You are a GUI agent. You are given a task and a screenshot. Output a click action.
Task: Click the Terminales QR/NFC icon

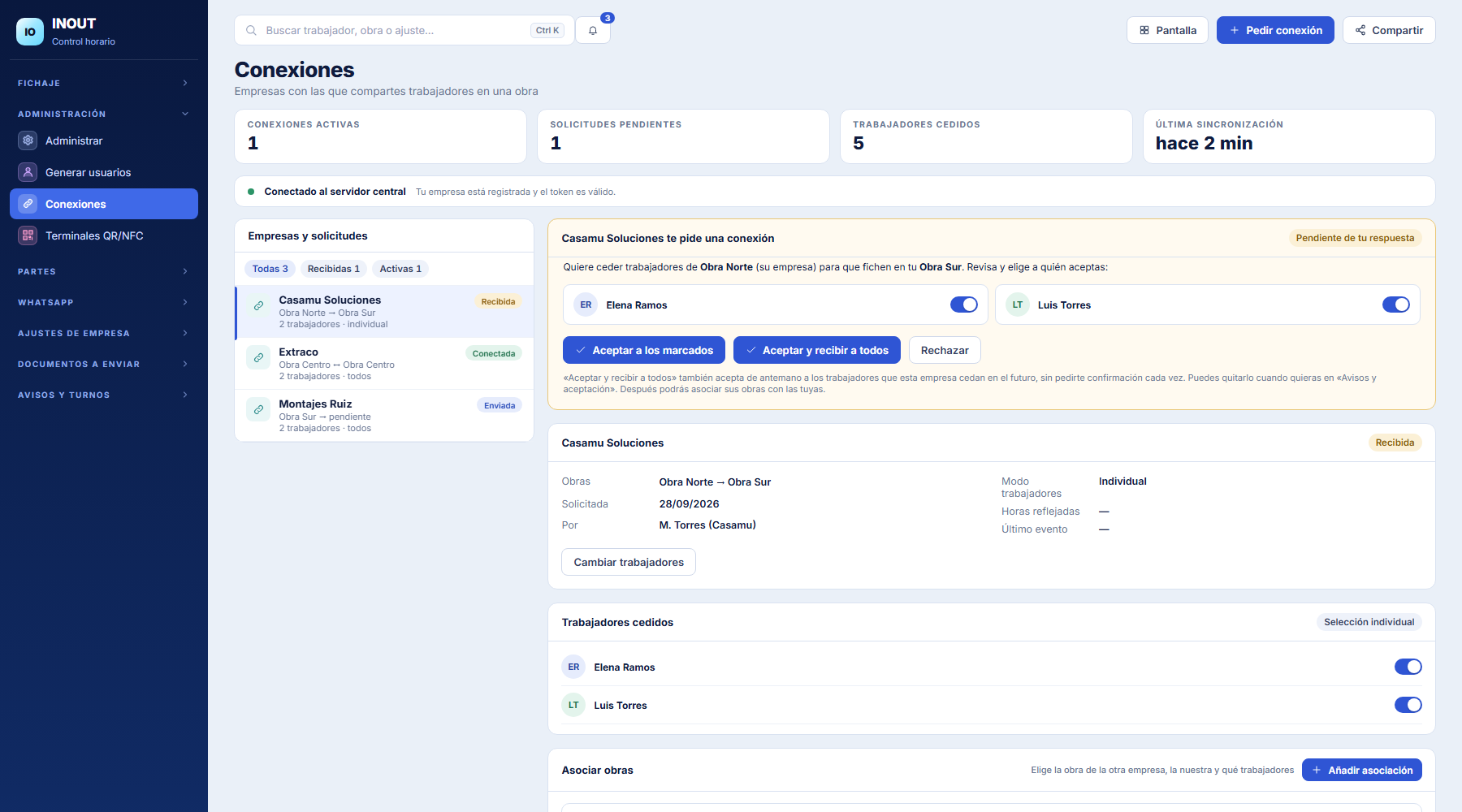tap(28, 235)
